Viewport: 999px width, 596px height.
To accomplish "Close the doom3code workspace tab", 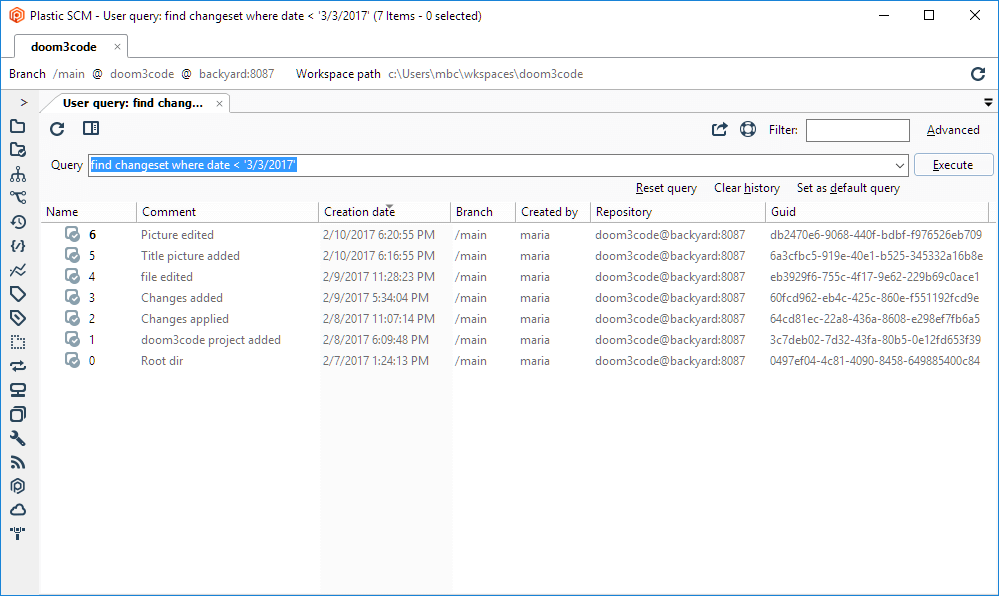I will [117, 47].
